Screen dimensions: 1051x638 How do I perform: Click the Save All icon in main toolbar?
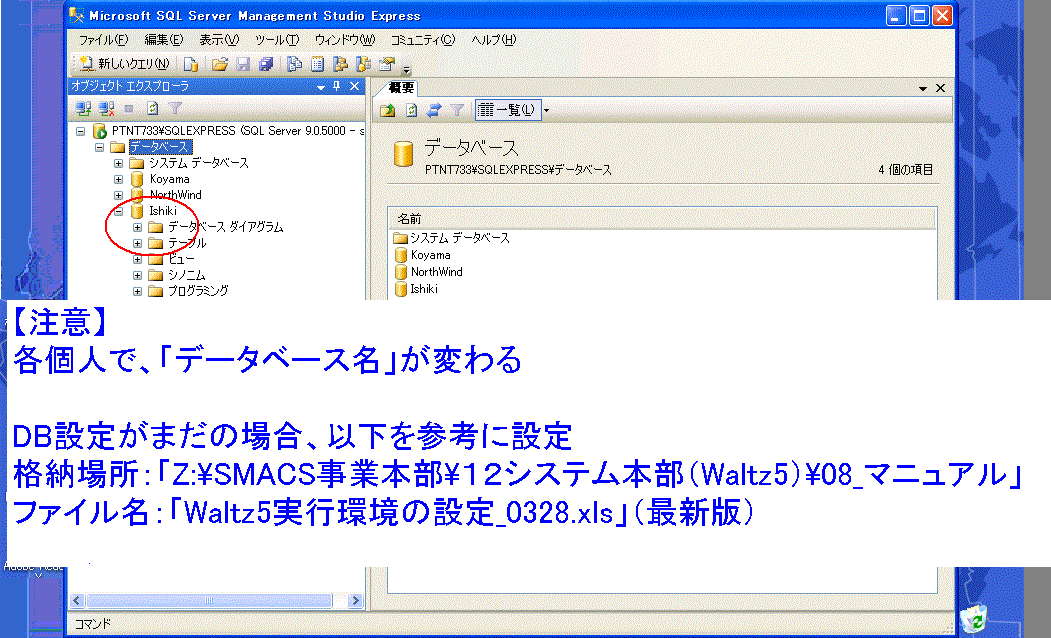(265, 64)
